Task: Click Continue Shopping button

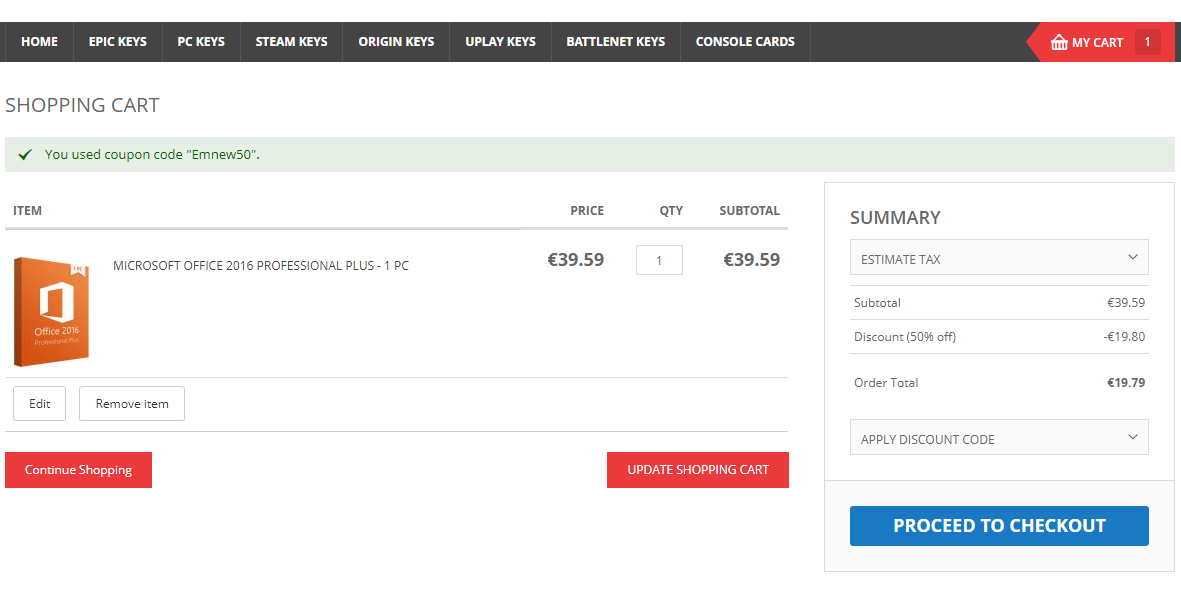Action: tap(78, 470)
